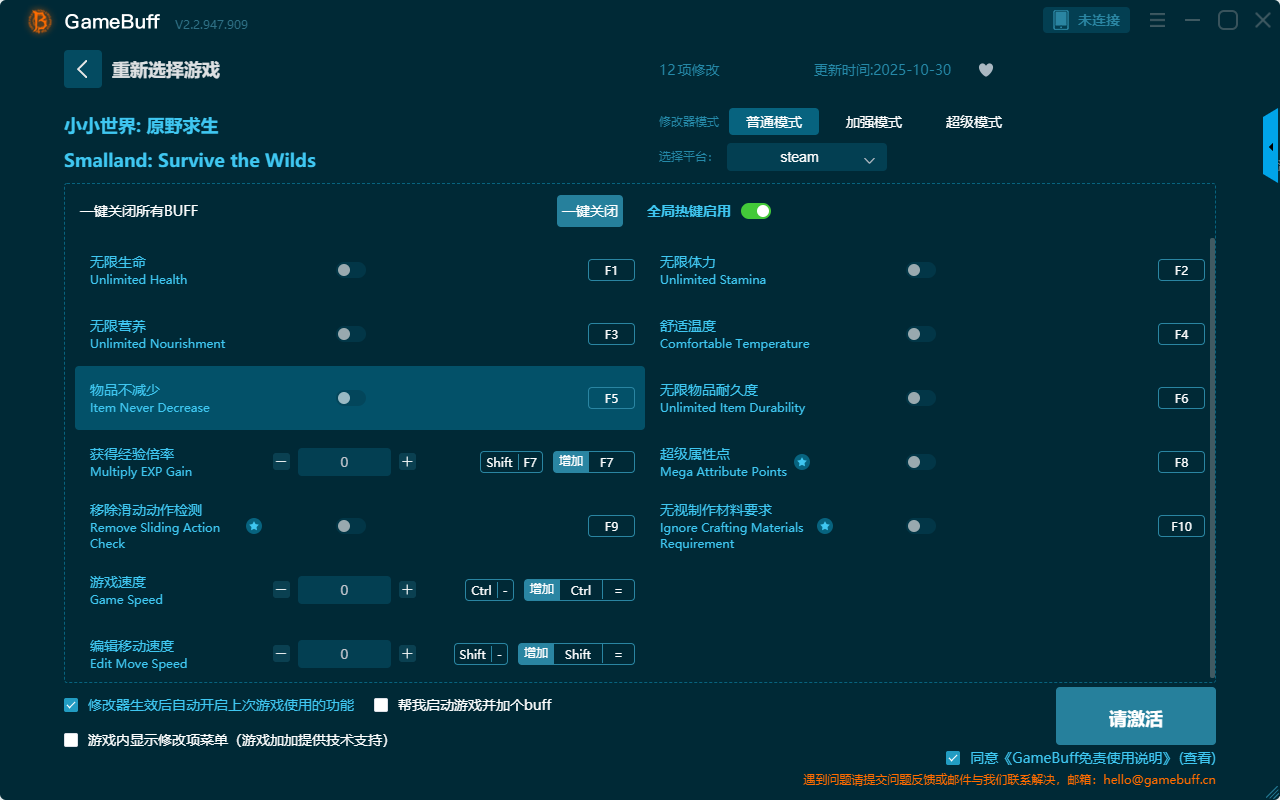Click star badge beside Mega Attribute Points
1280x800 pixels.
[802, 462]
